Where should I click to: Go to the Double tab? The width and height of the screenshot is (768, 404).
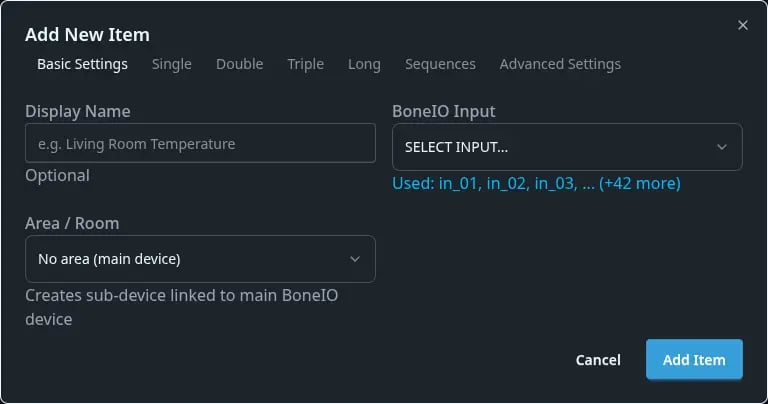tap(239, 64)
